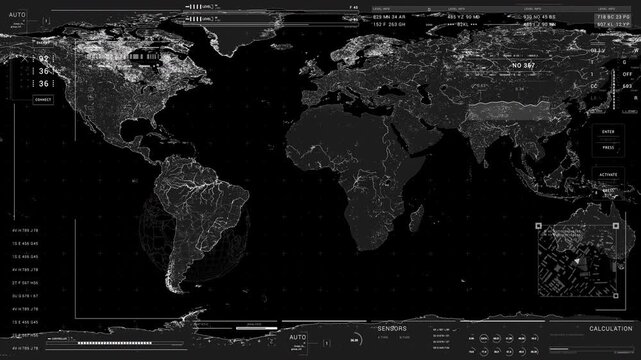Select the 152 F 263 GH readout

389,25
